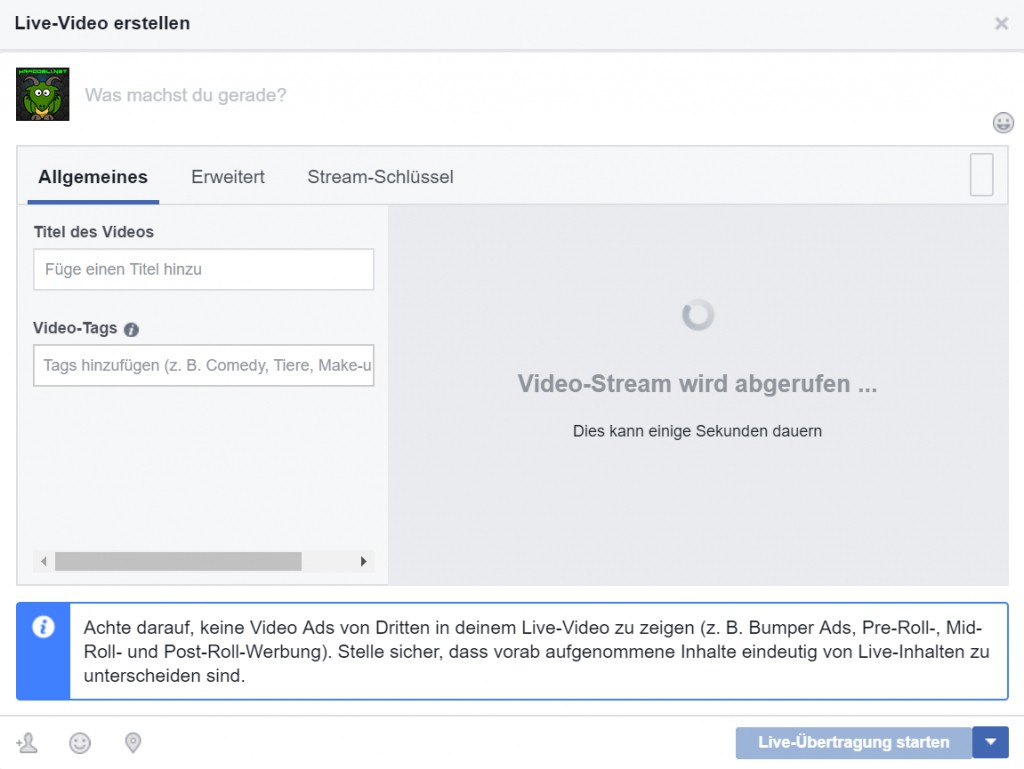Click the emoji smiley in the post composer
The image size is (1024, 769).
(1002, 122)
